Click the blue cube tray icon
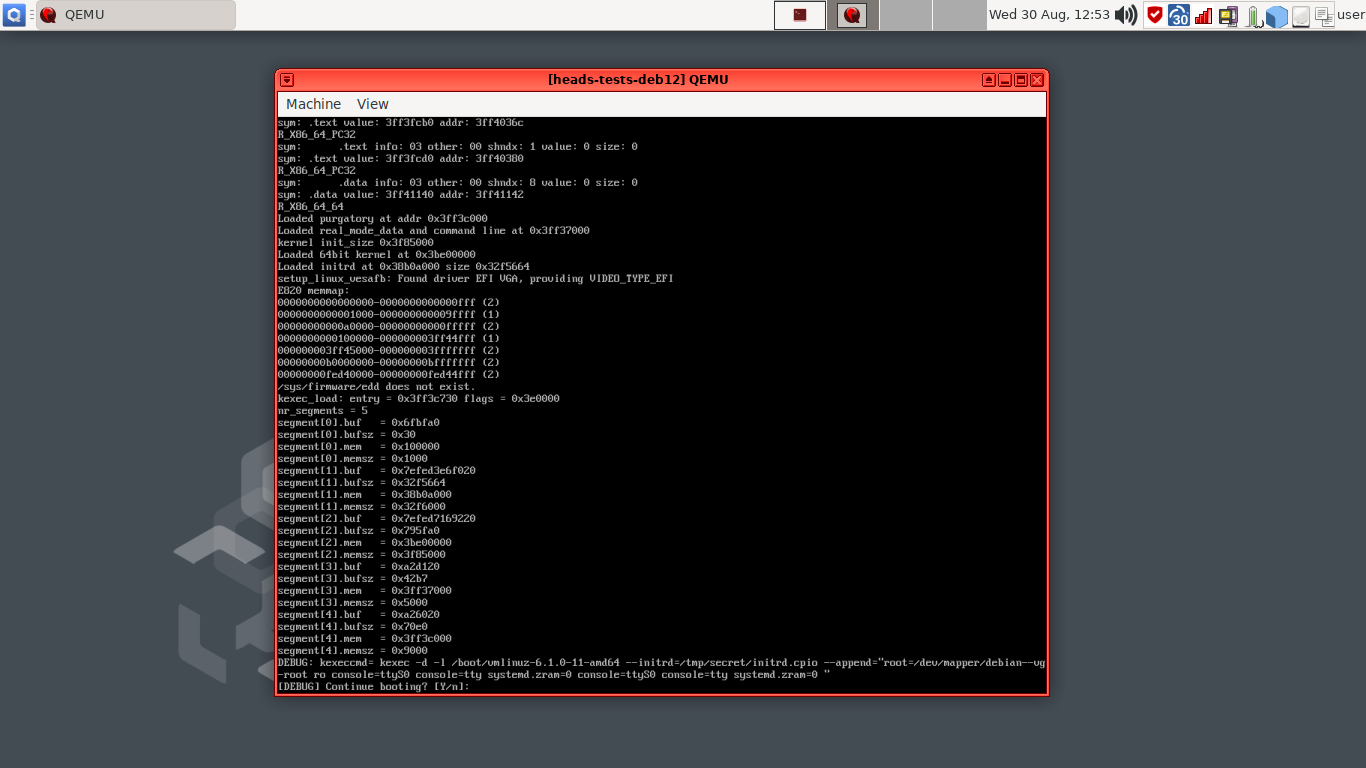1366x768 pixels. (1277, 15)
